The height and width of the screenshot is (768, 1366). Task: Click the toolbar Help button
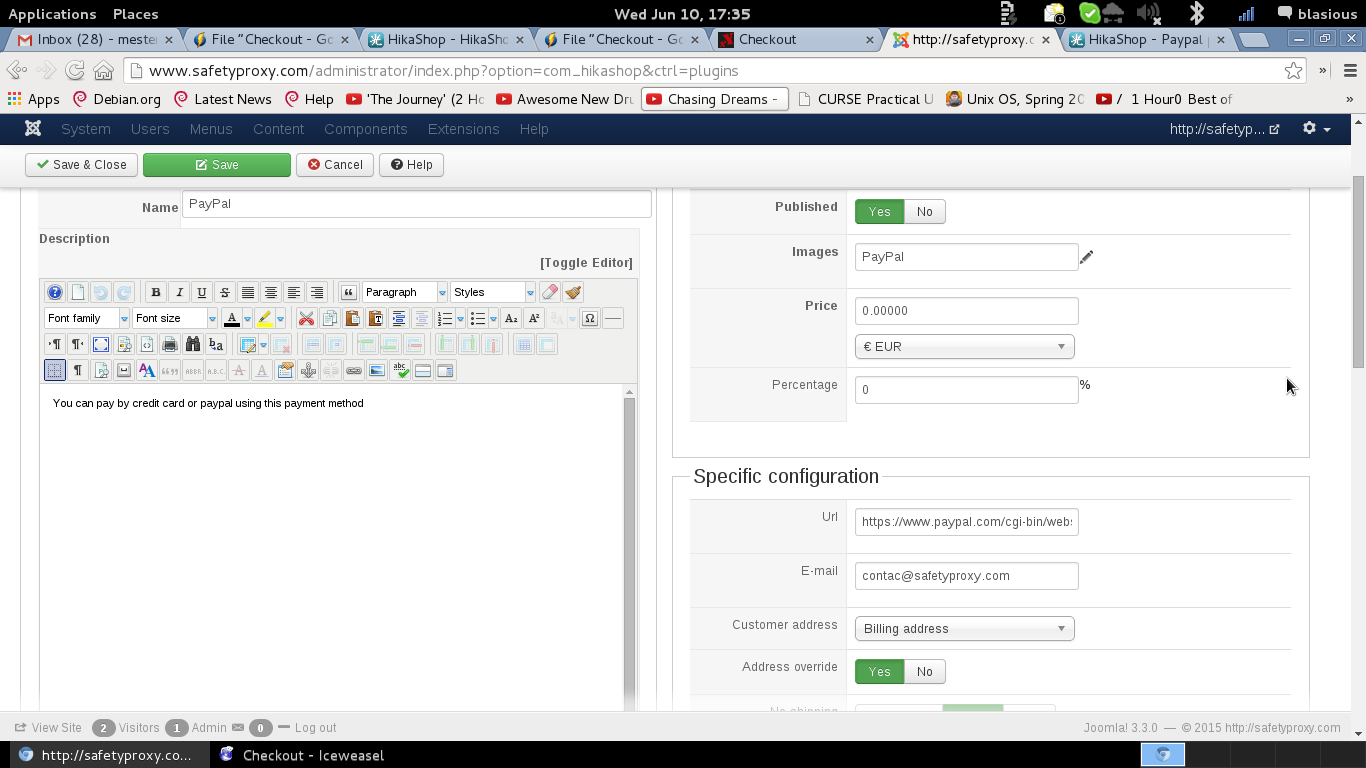411,165
